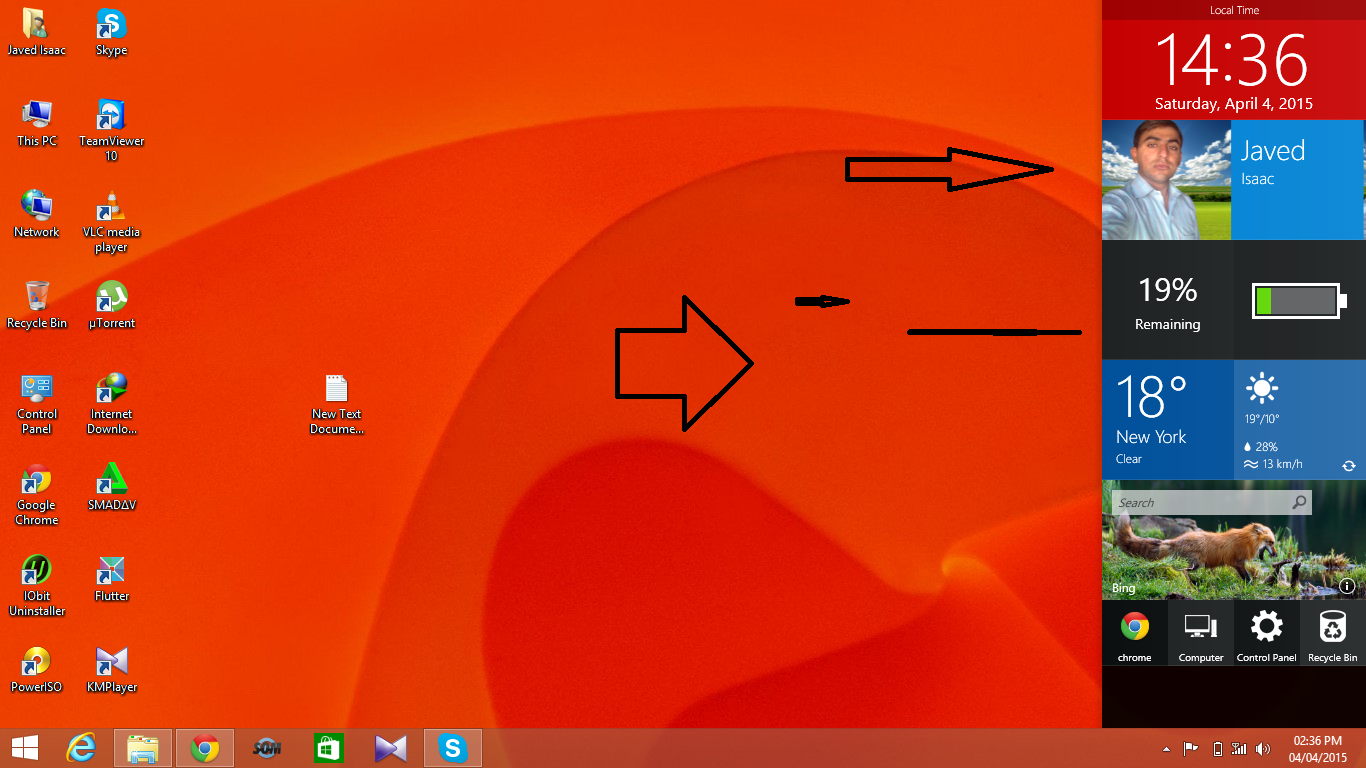Image resolution: width=1366 pixels, height=768 pixels.
Task: Open µTorrent from the desktop
Action: coord(110,298)
